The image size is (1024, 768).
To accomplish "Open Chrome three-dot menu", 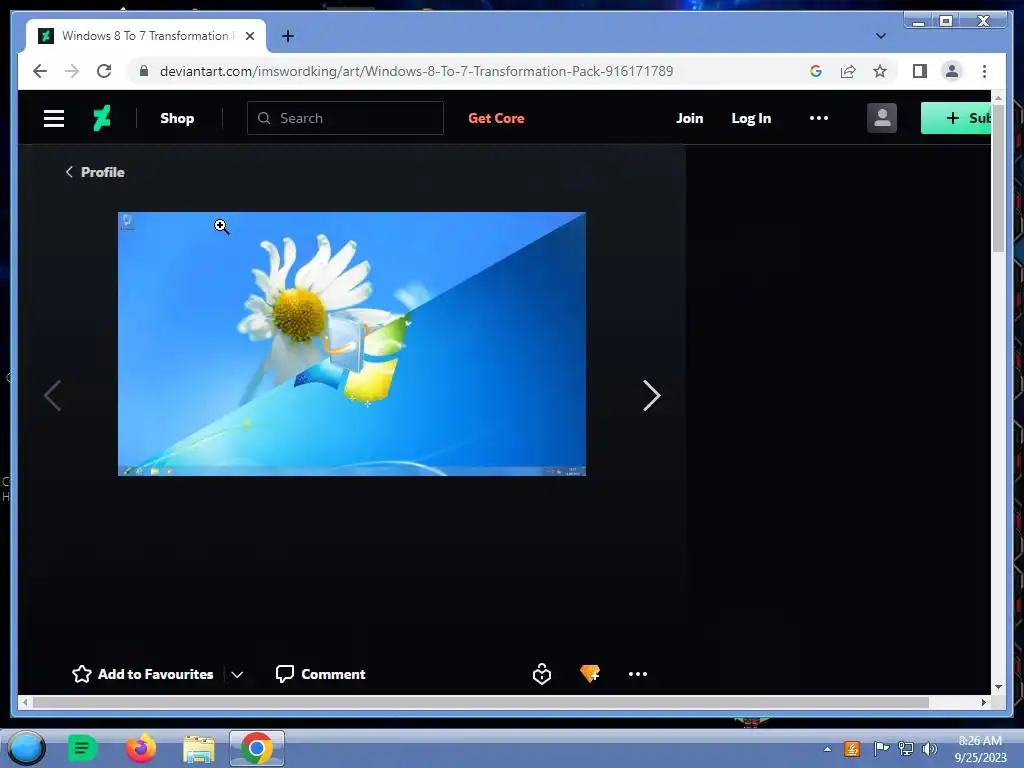I will tap(984, 71).
